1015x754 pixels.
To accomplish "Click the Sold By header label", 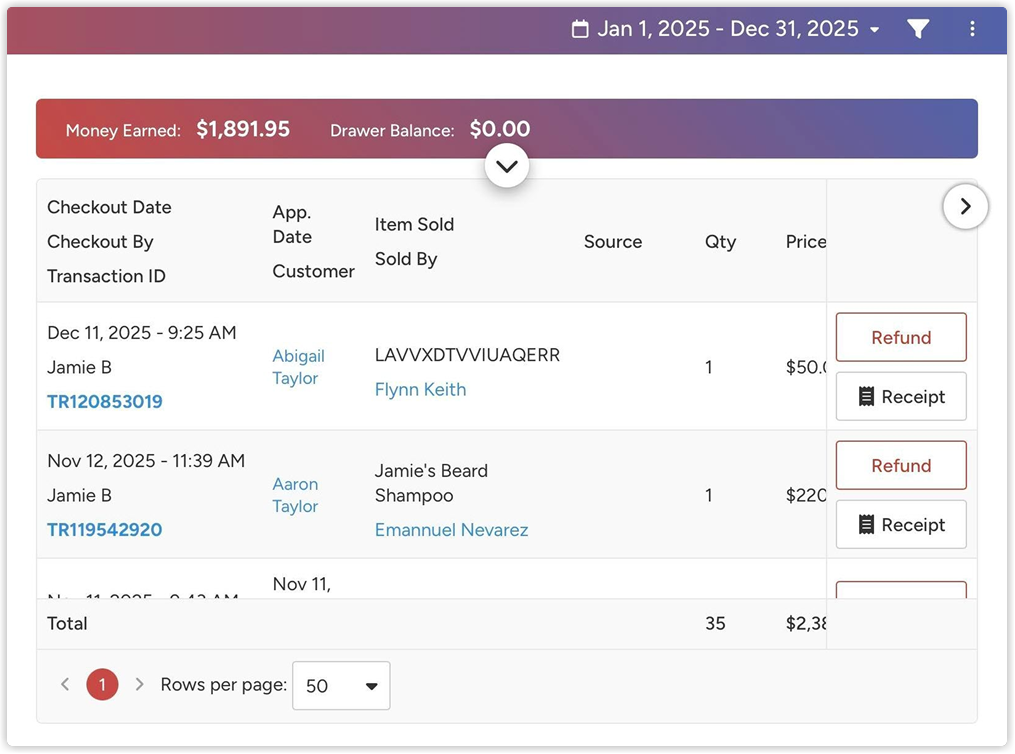I will pos(406,259).
